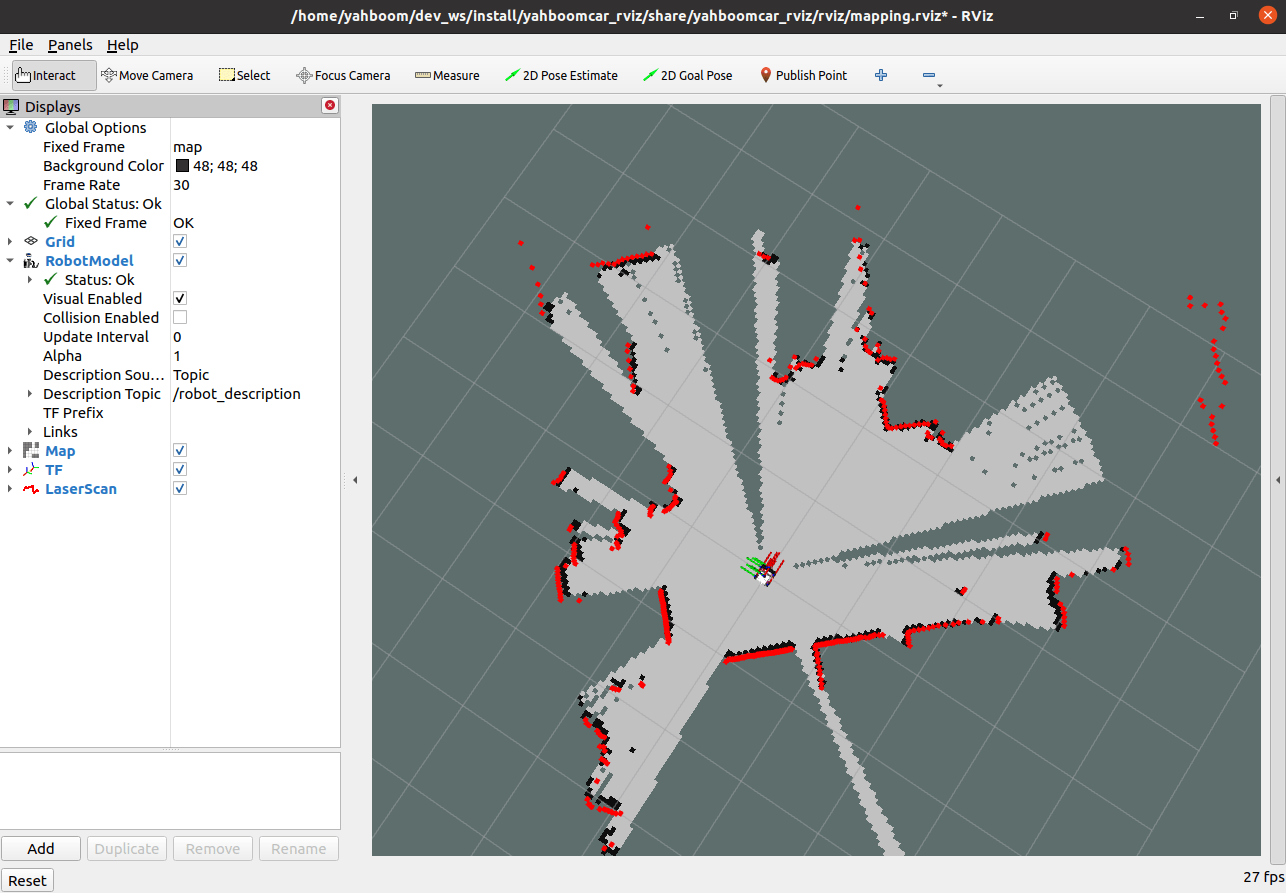The width and height of the screenshot is (1286, 893).
Task: Expand the Description Topic property
Action: (x=30, y=393)
